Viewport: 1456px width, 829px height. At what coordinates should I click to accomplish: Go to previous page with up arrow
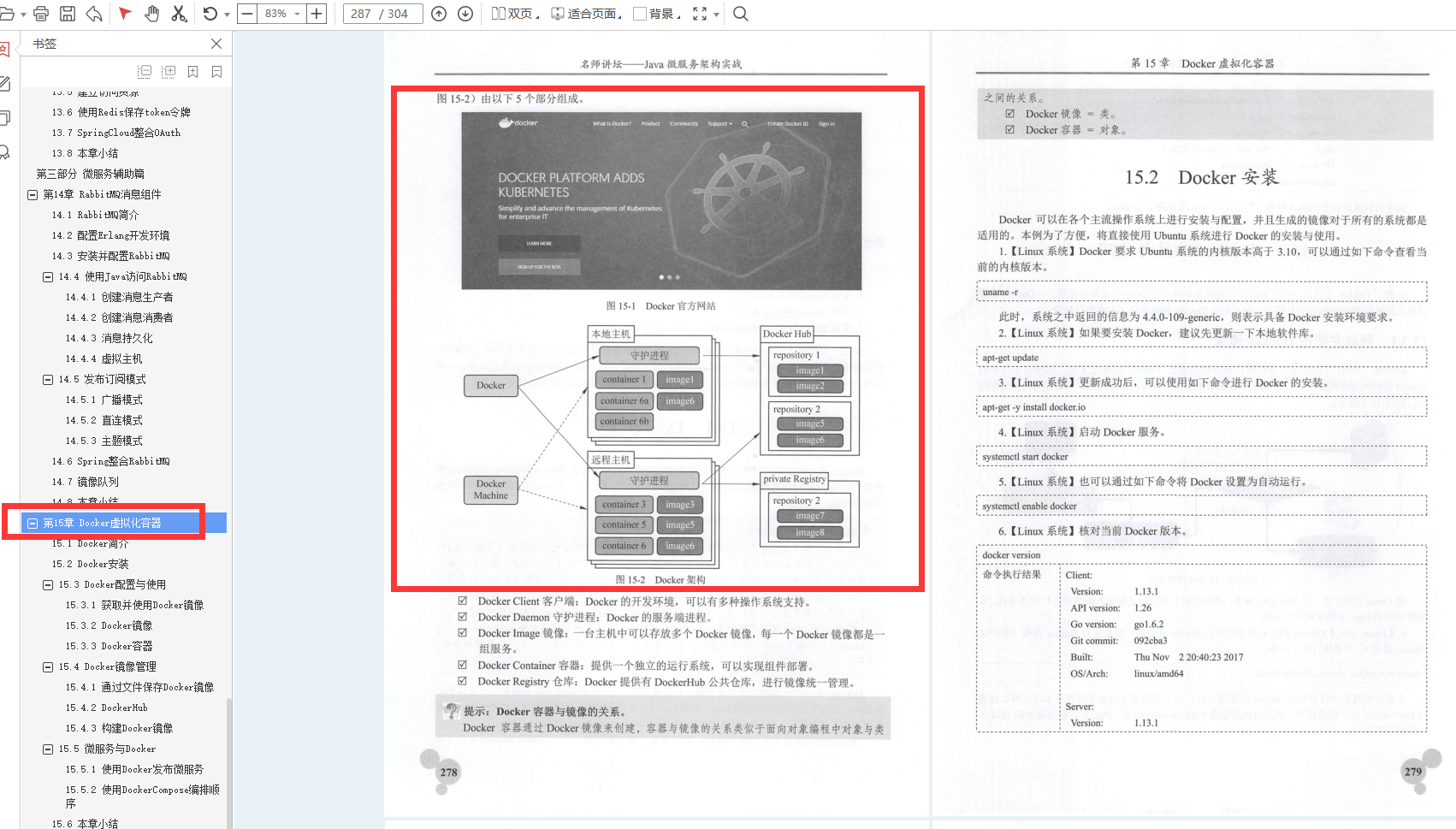coord(439,14)
